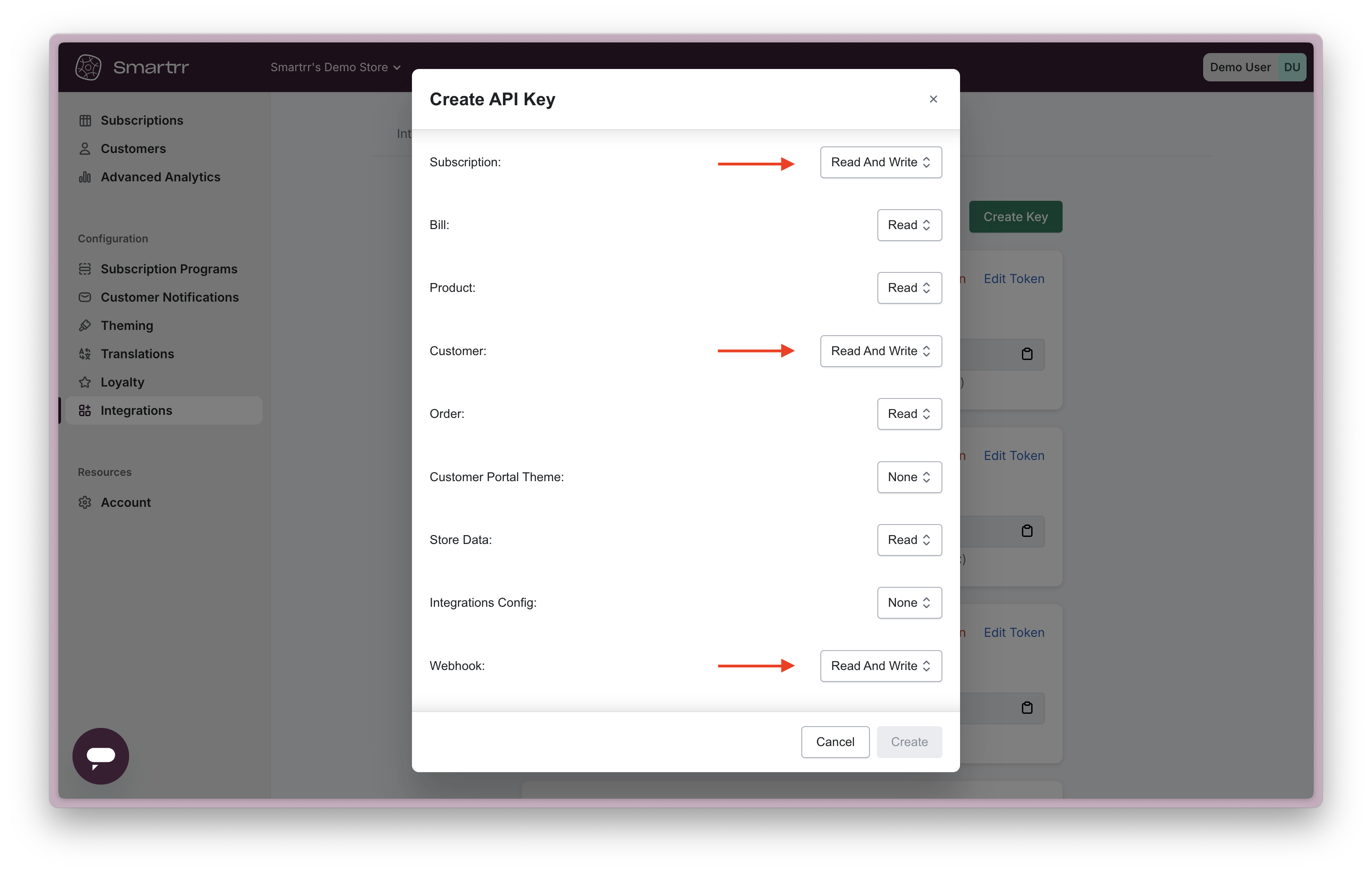Open the Integrations Config dropdown
Image resolution: width=1372 pixels, height=873 pixels.
click(x=909, y=603)
